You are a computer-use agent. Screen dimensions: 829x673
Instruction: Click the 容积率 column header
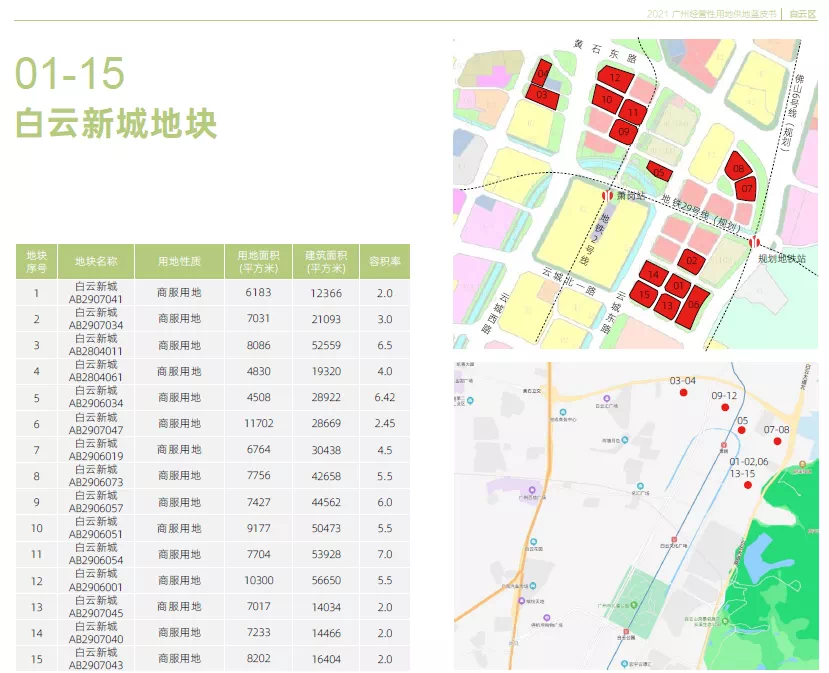(x=385, y=261)
